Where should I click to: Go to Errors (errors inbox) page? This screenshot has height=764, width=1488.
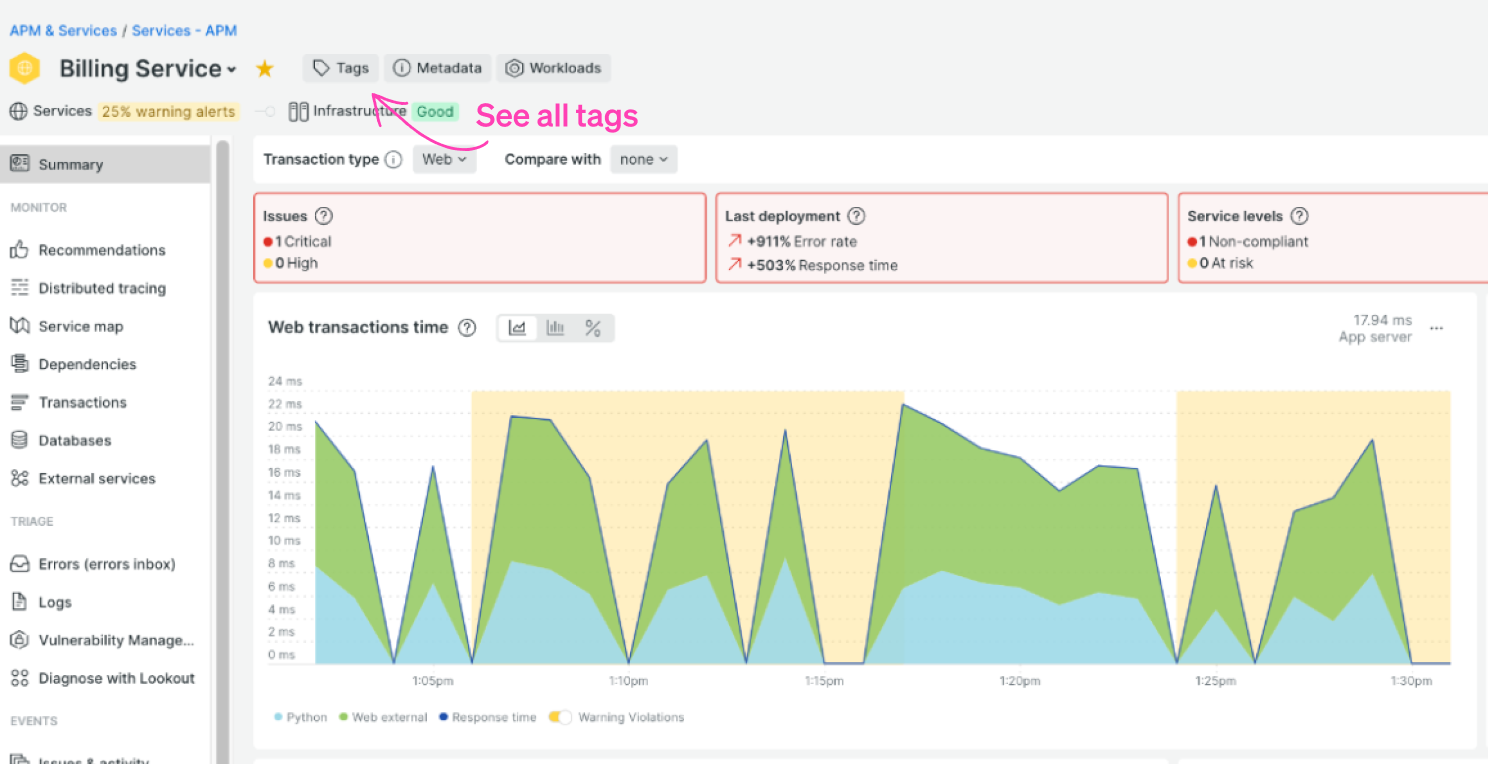click(106, 564)
